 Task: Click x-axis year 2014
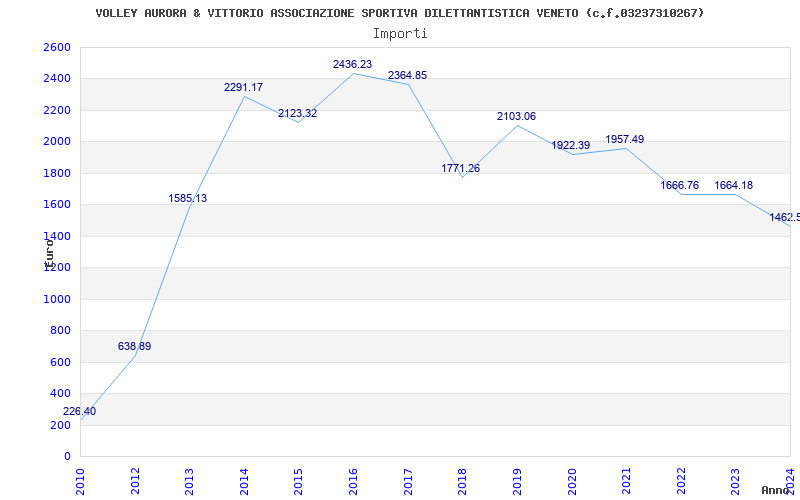coord(244,482)
